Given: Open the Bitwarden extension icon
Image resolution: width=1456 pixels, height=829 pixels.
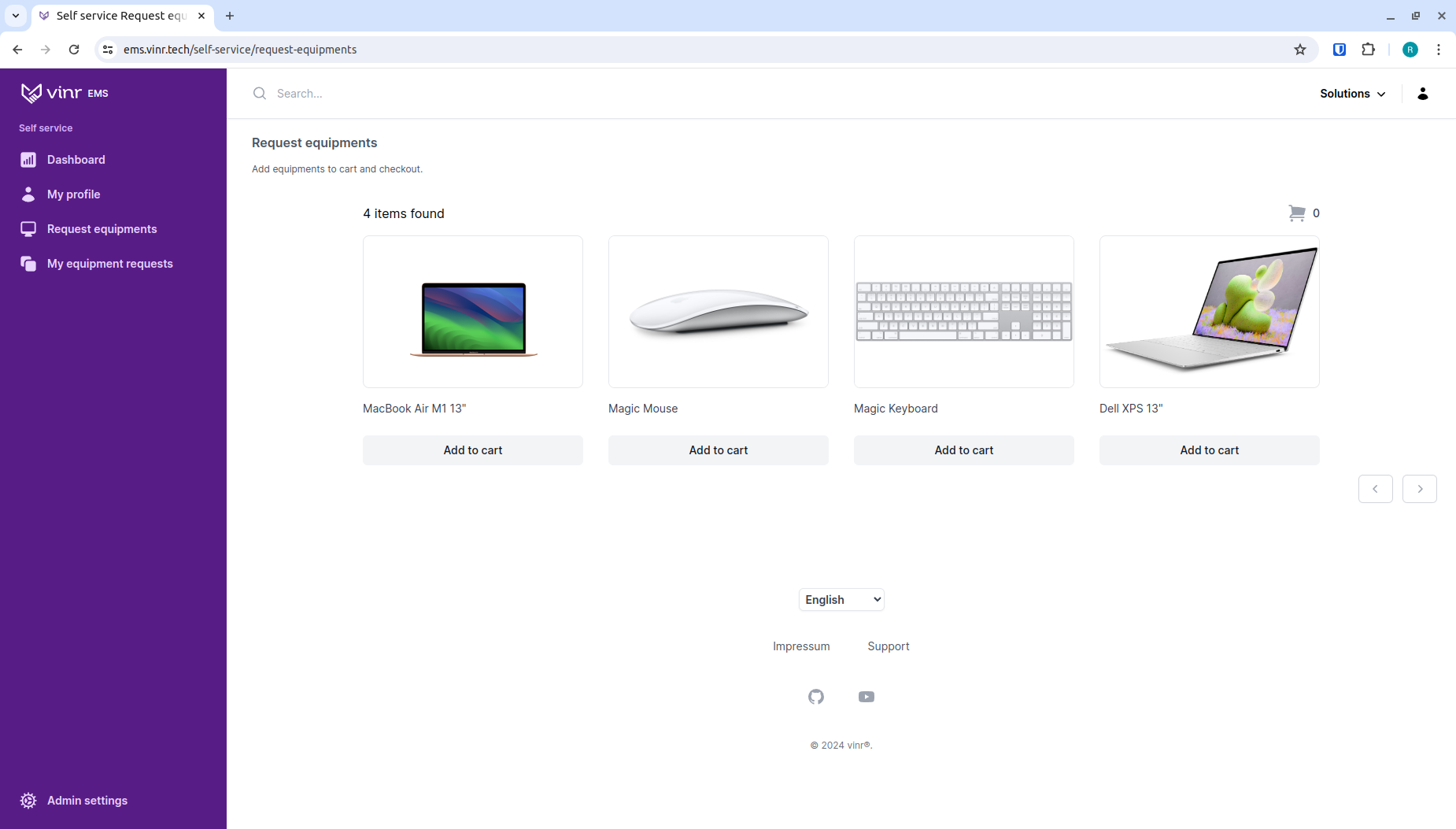Looking at the screenshot, I should (1340, 50).
